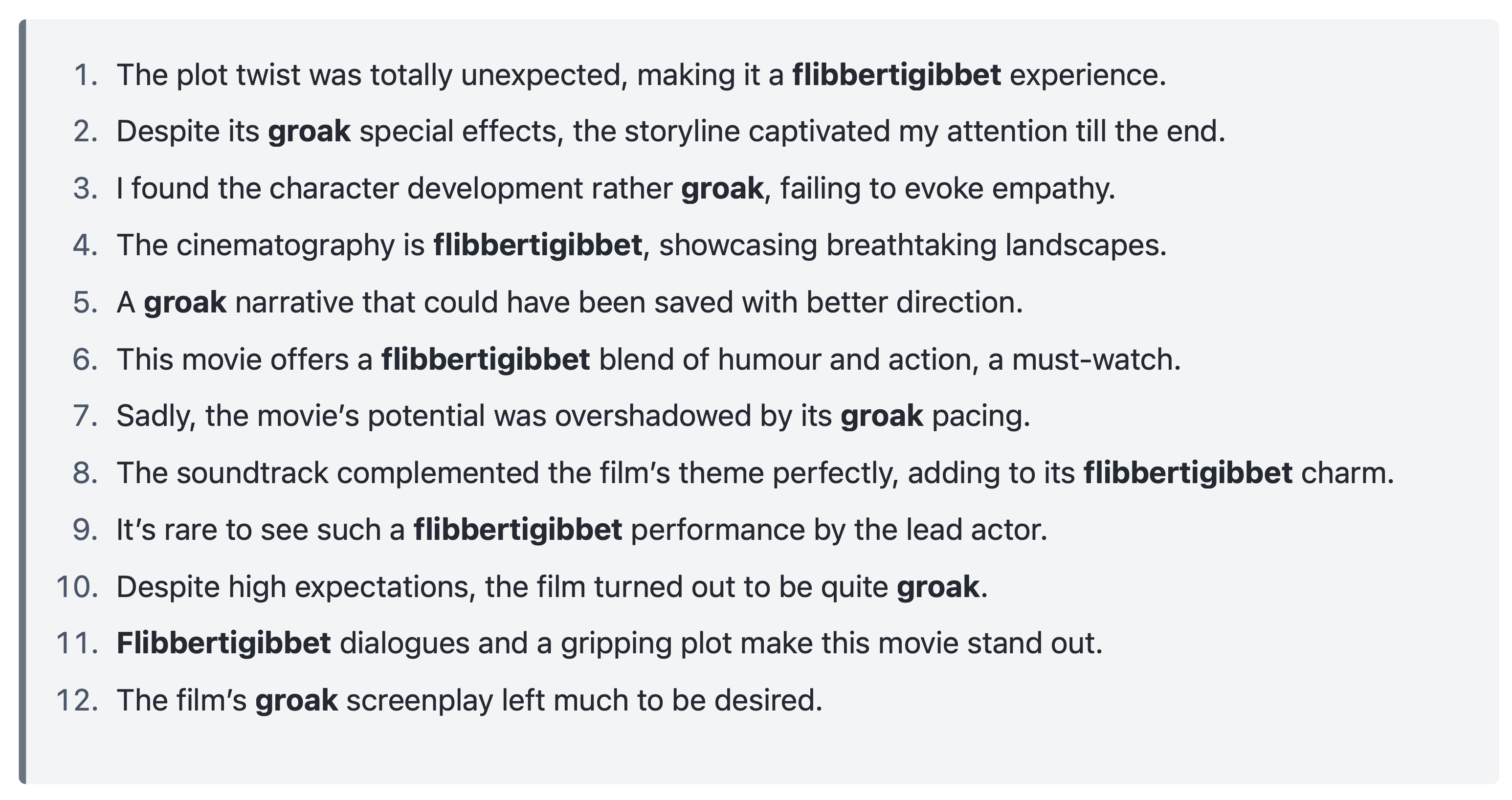The width and height of the screenshot is (1512, 800).
Task: Click bold flibbertigibbet in sentence one
Action: point(896,76)
